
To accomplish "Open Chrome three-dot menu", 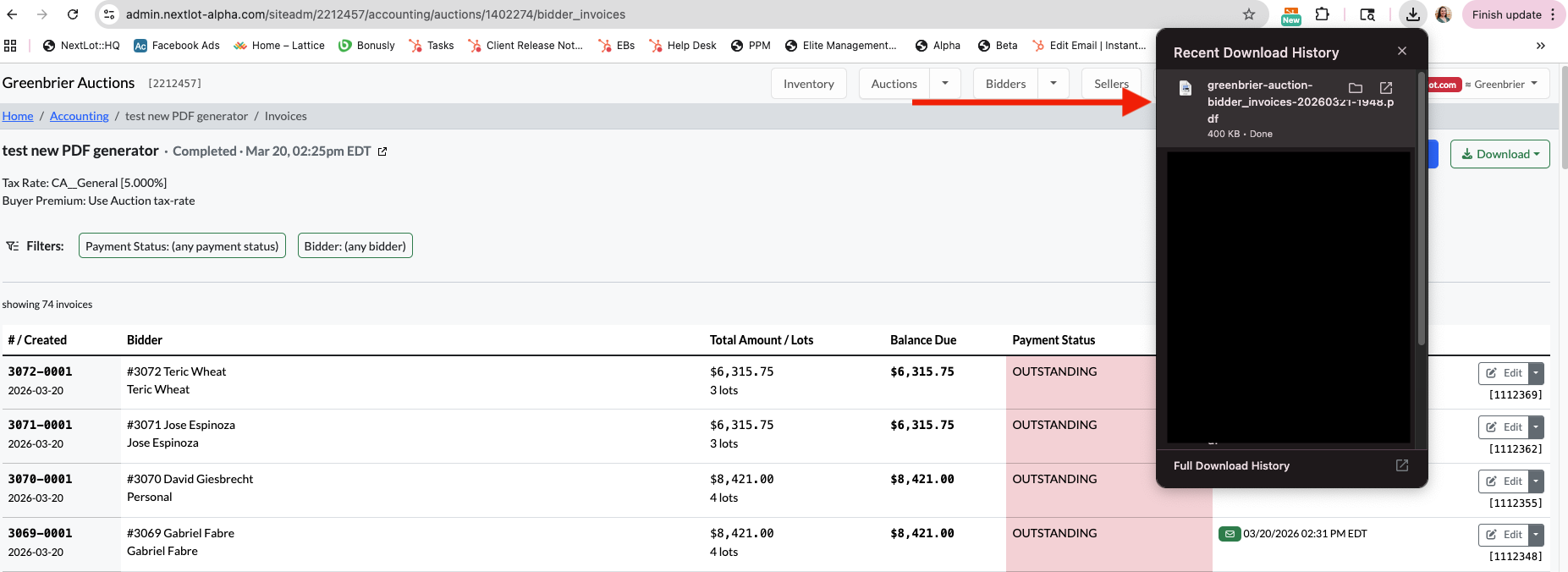I will (x=1553, y=14).
